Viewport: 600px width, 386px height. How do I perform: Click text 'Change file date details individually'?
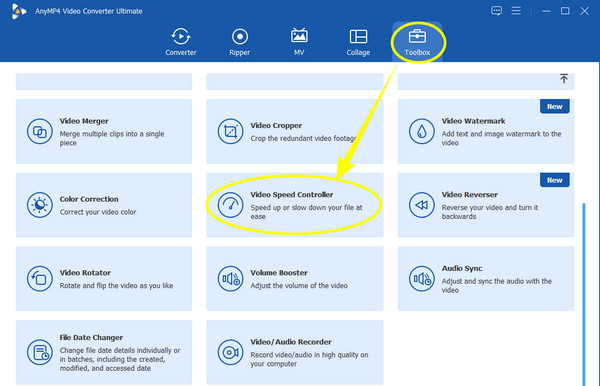click(x=116, y=350)
